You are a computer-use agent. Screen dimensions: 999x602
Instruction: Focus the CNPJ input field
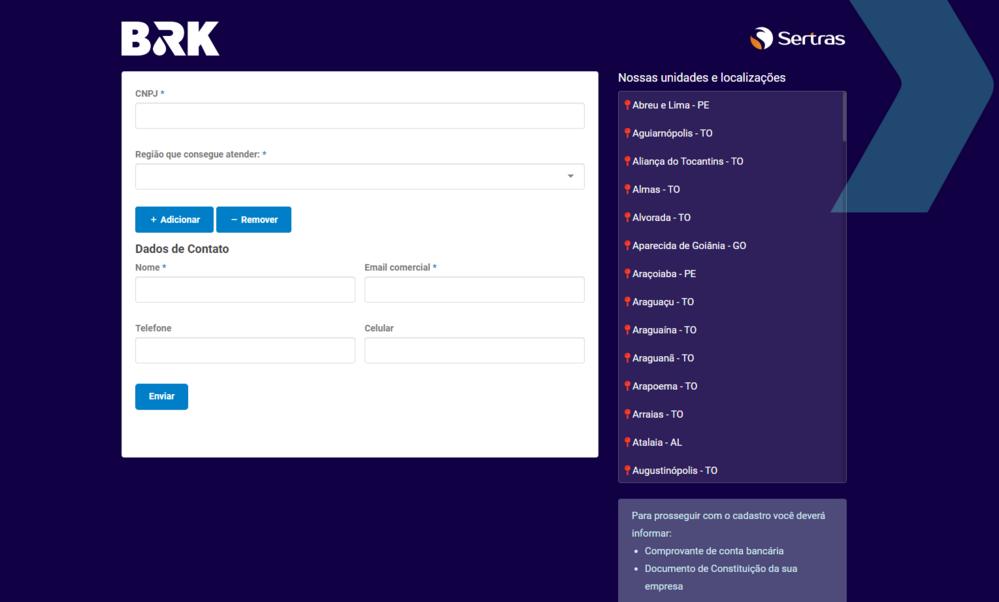359,116
